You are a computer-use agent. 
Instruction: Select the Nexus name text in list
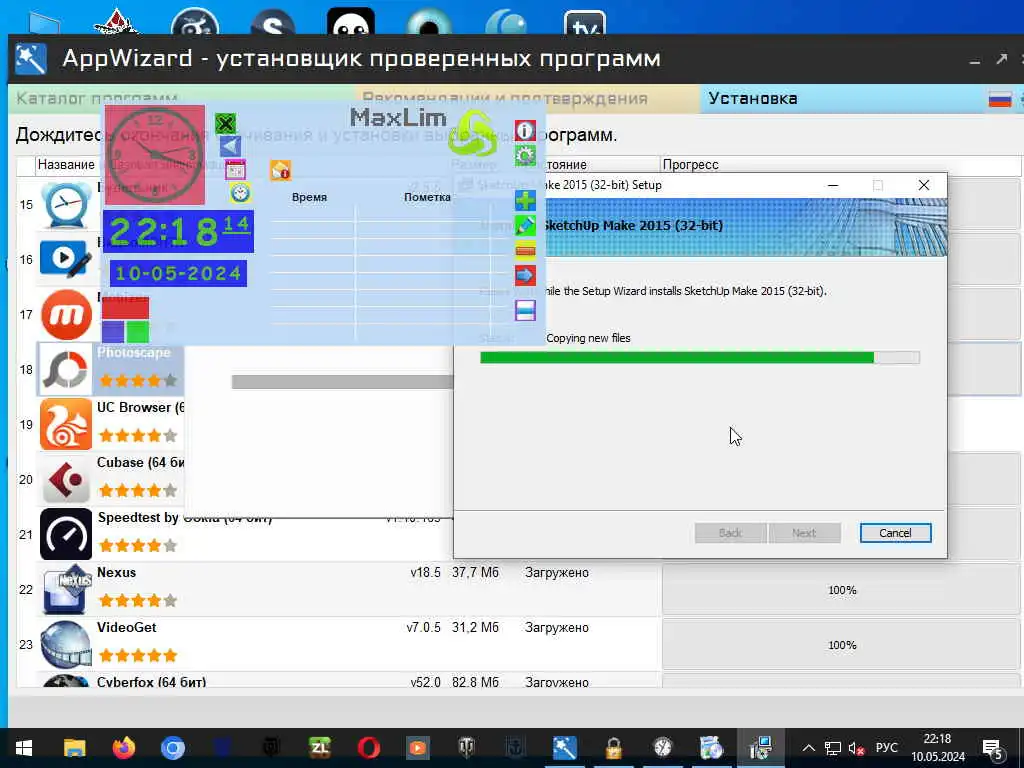[116, 573]
